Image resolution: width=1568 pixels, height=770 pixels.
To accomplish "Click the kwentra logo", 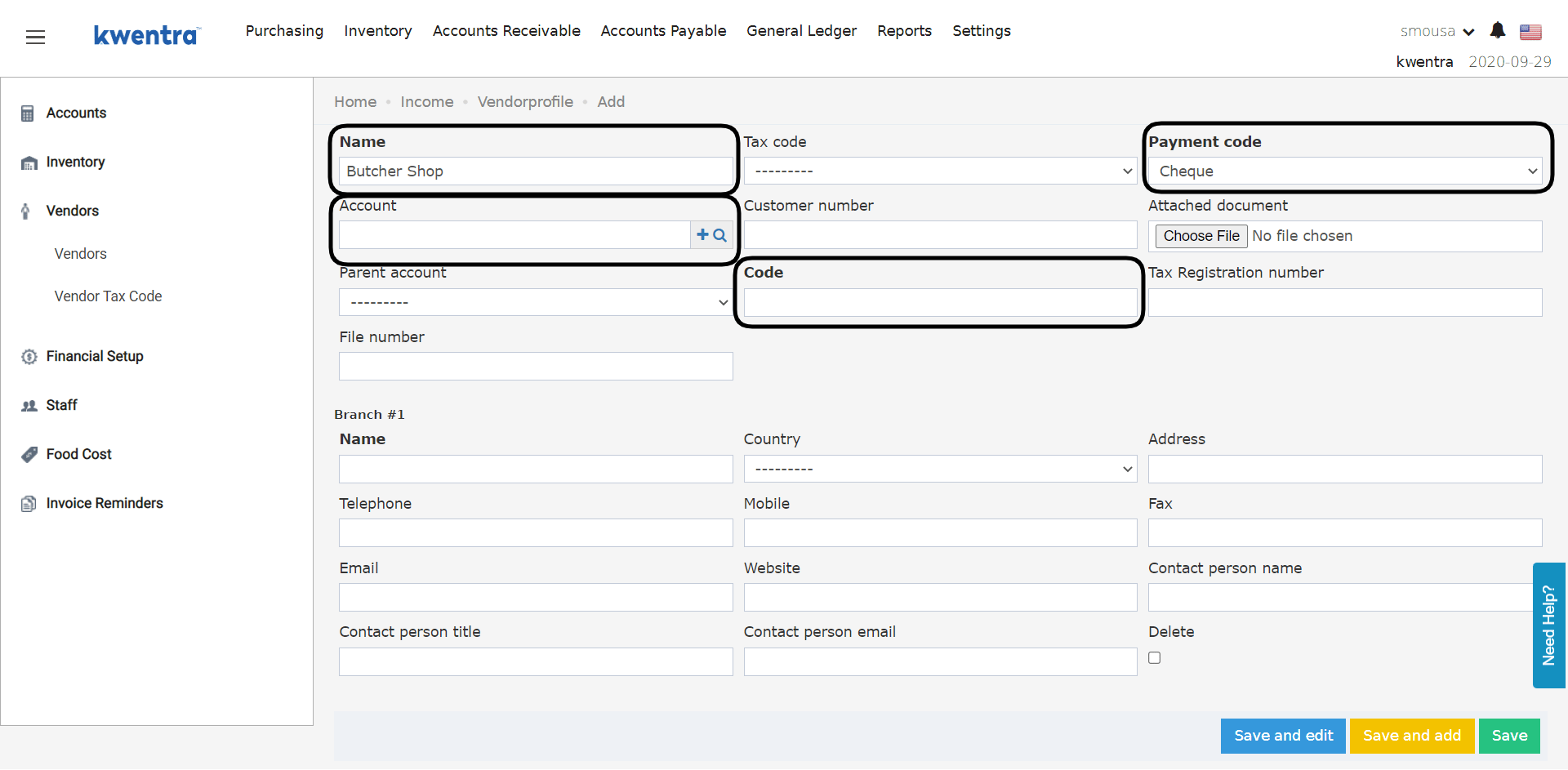I will click(x=147, y=35).
